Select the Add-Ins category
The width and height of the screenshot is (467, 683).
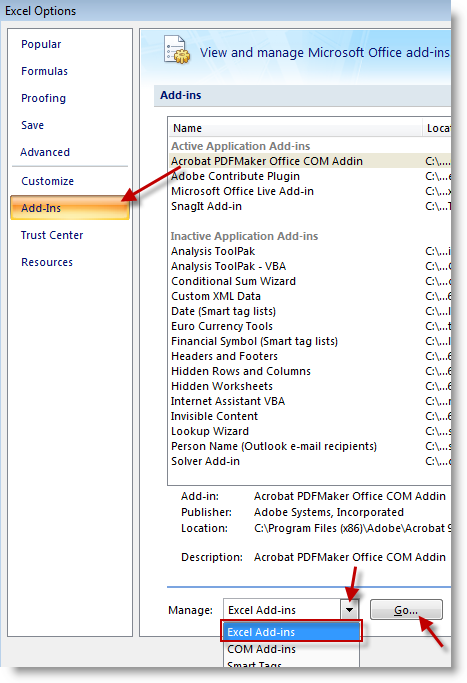click(x=70, y=208)
